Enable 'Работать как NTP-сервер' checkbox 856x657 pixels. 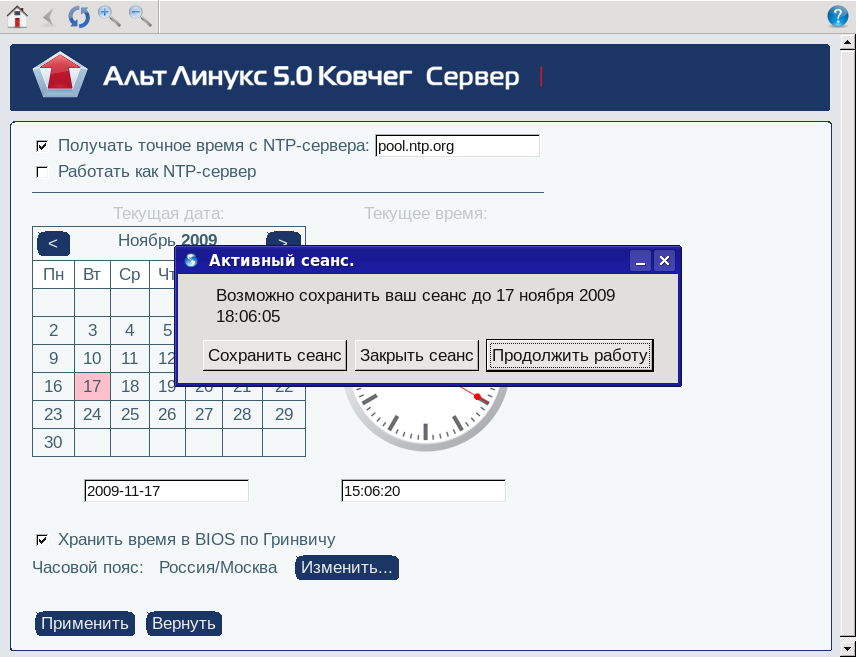[42, 172]
